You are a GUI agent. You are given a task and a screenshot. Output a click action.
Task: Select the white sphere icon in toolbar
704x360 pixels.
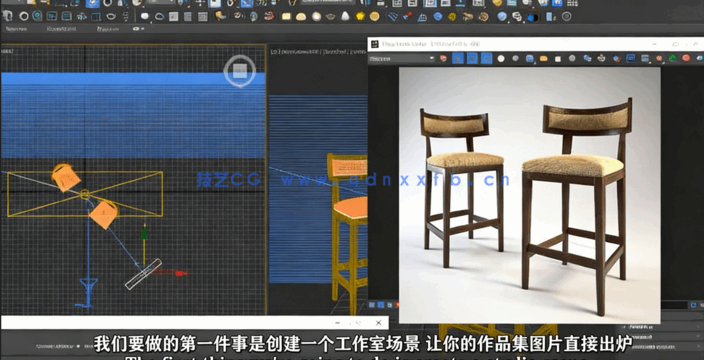pyautogui.click(x=145, y=17)
